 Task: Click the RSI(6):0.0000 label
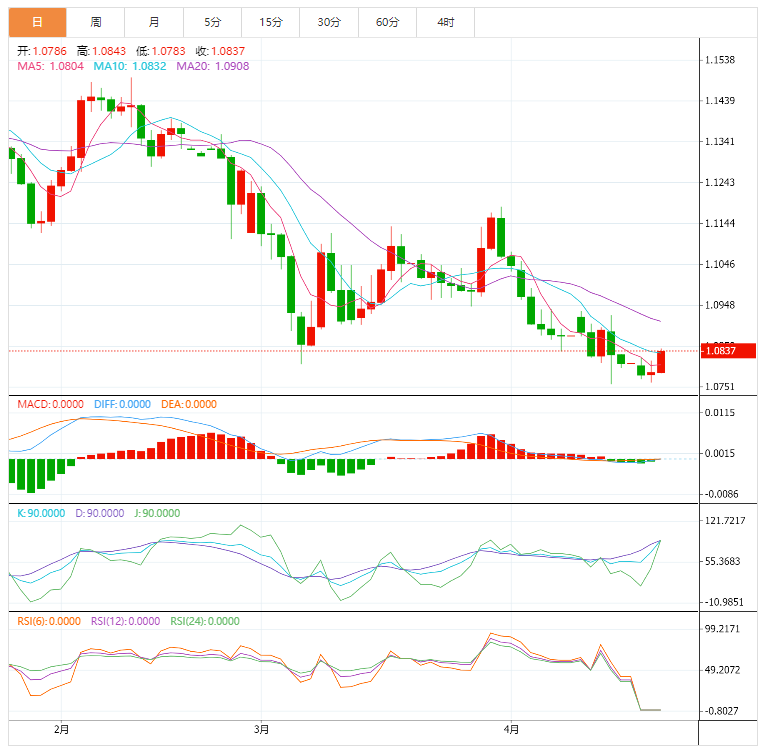pos(49,621)
